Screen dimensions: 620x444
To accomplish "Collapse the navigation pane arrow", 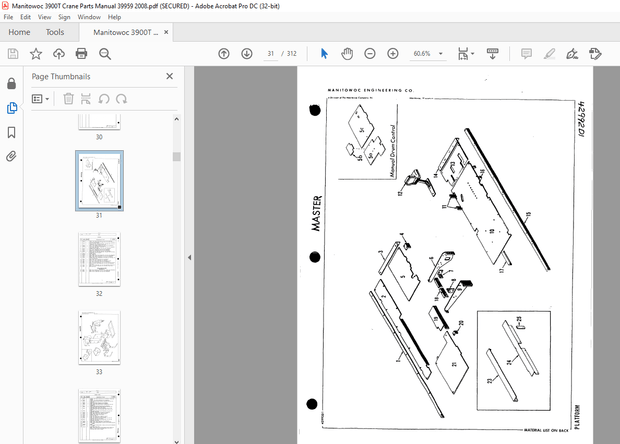I will 189,257.
